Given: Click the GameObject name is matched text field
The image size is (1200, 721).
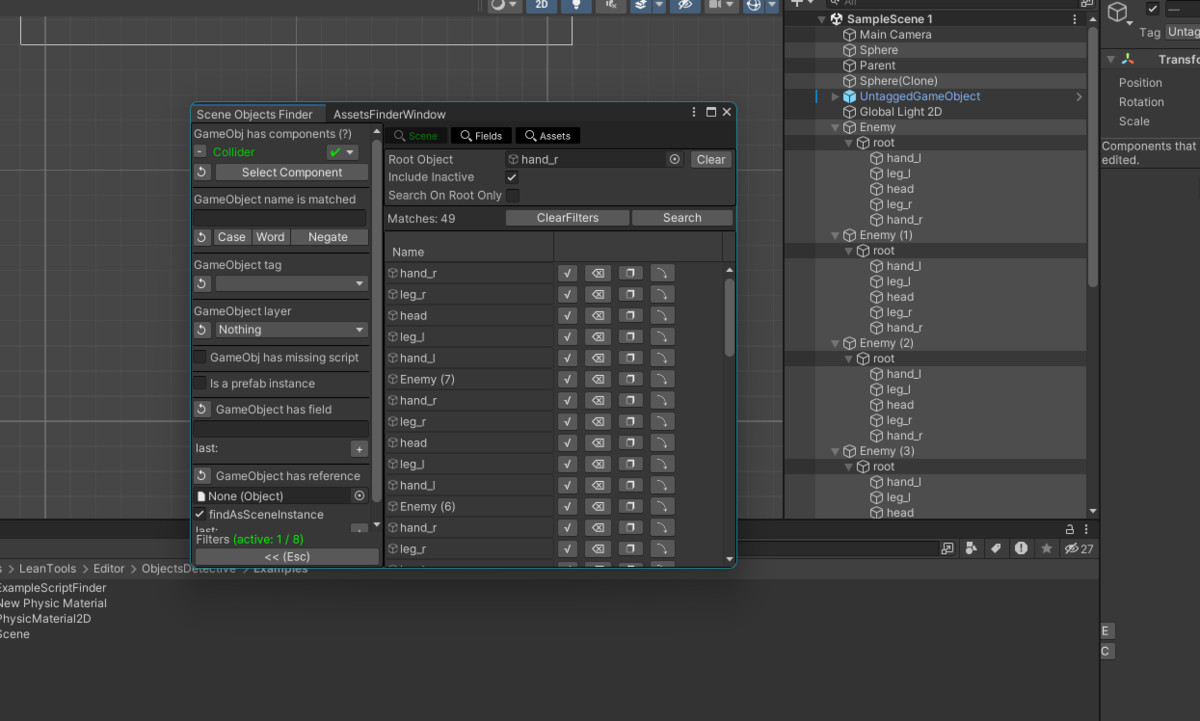Looking at the screenshot, I should point(280,217).
